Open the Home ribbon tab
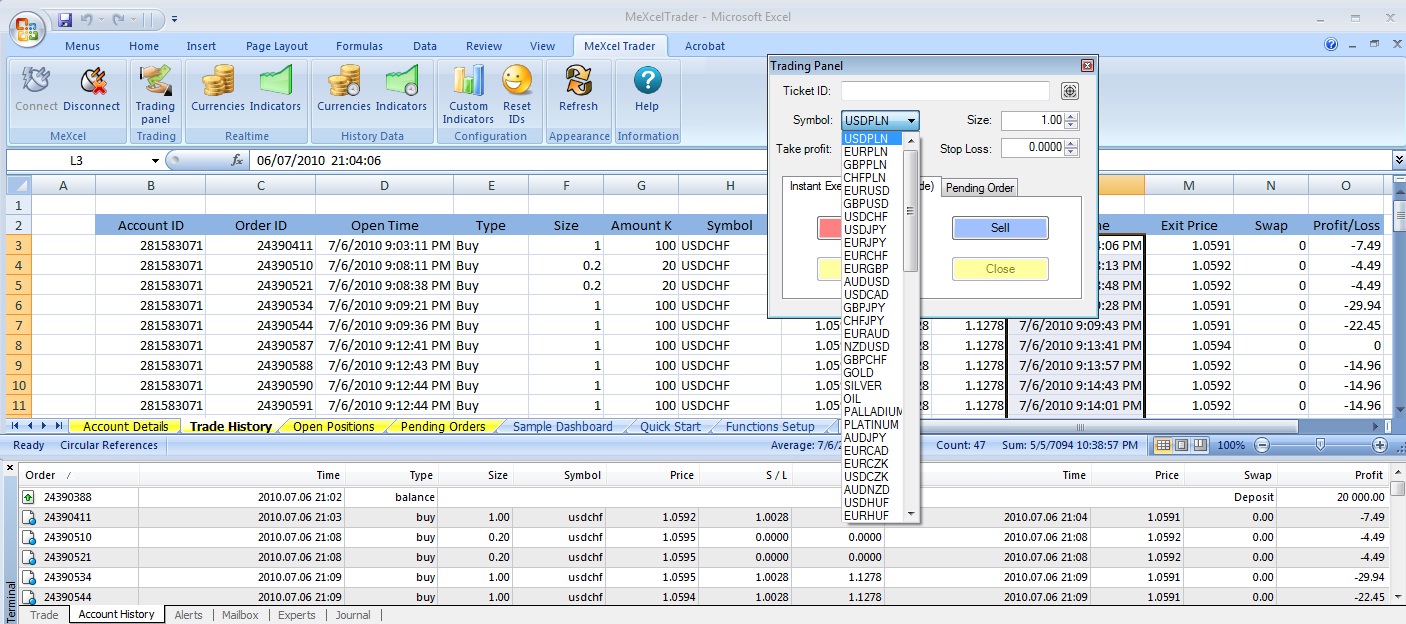 click(144, 46)
